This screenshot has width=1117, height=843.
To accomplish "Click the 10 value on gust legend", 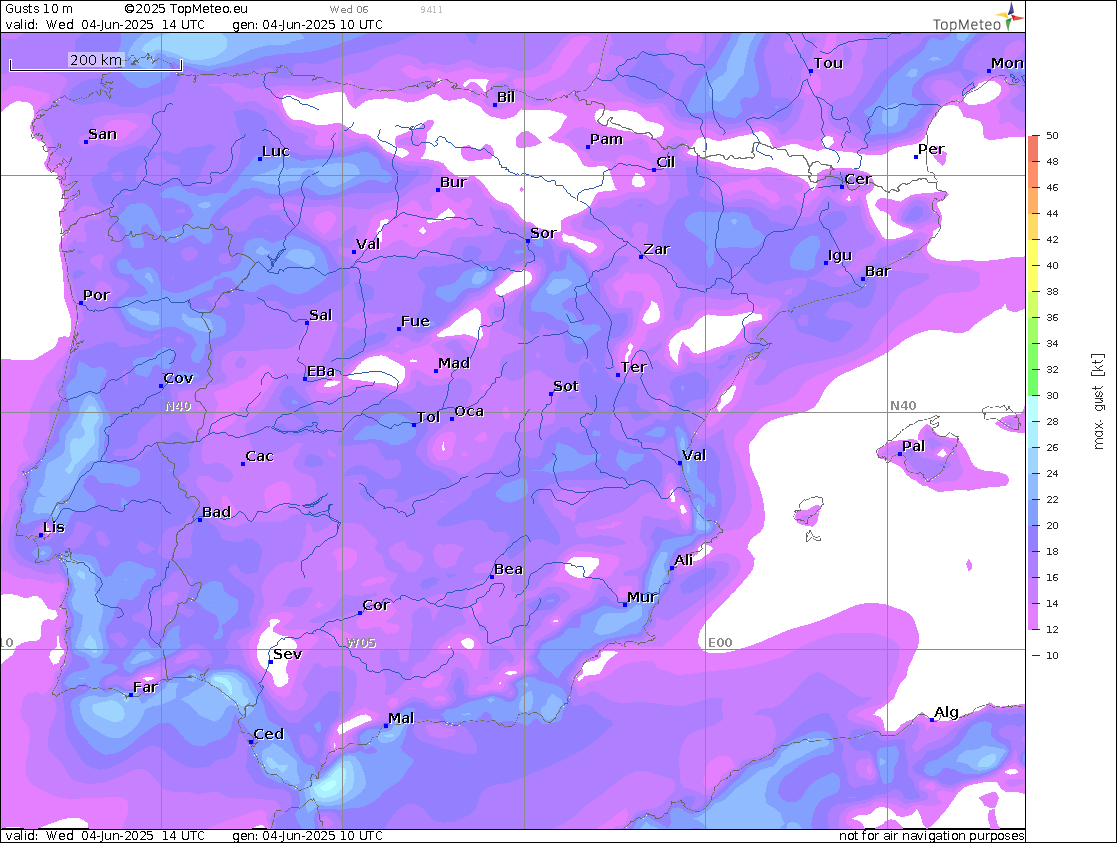I will point(1052,656).
